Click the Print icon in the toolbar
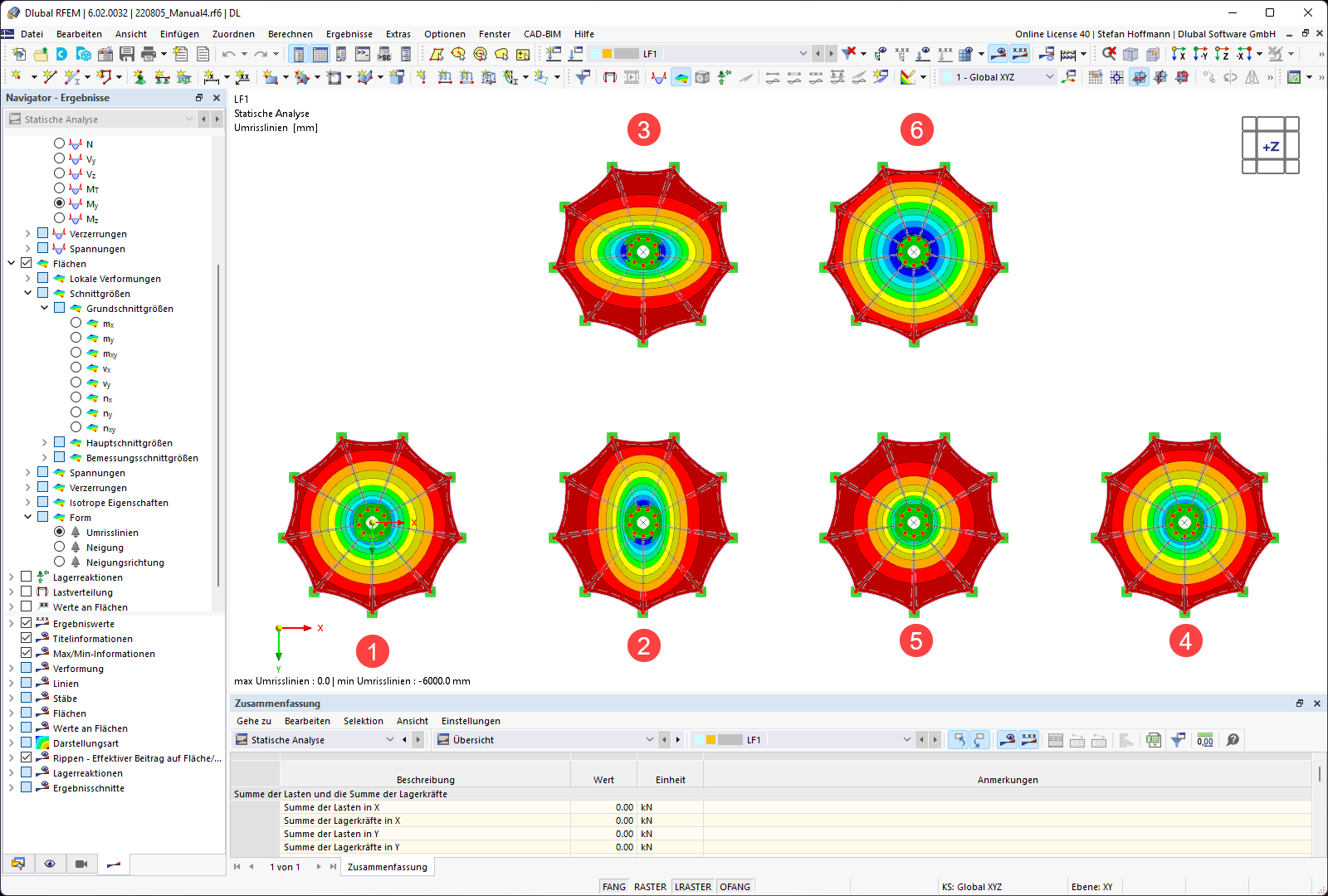Screen dimensions: 1328x896 point(149,54)
